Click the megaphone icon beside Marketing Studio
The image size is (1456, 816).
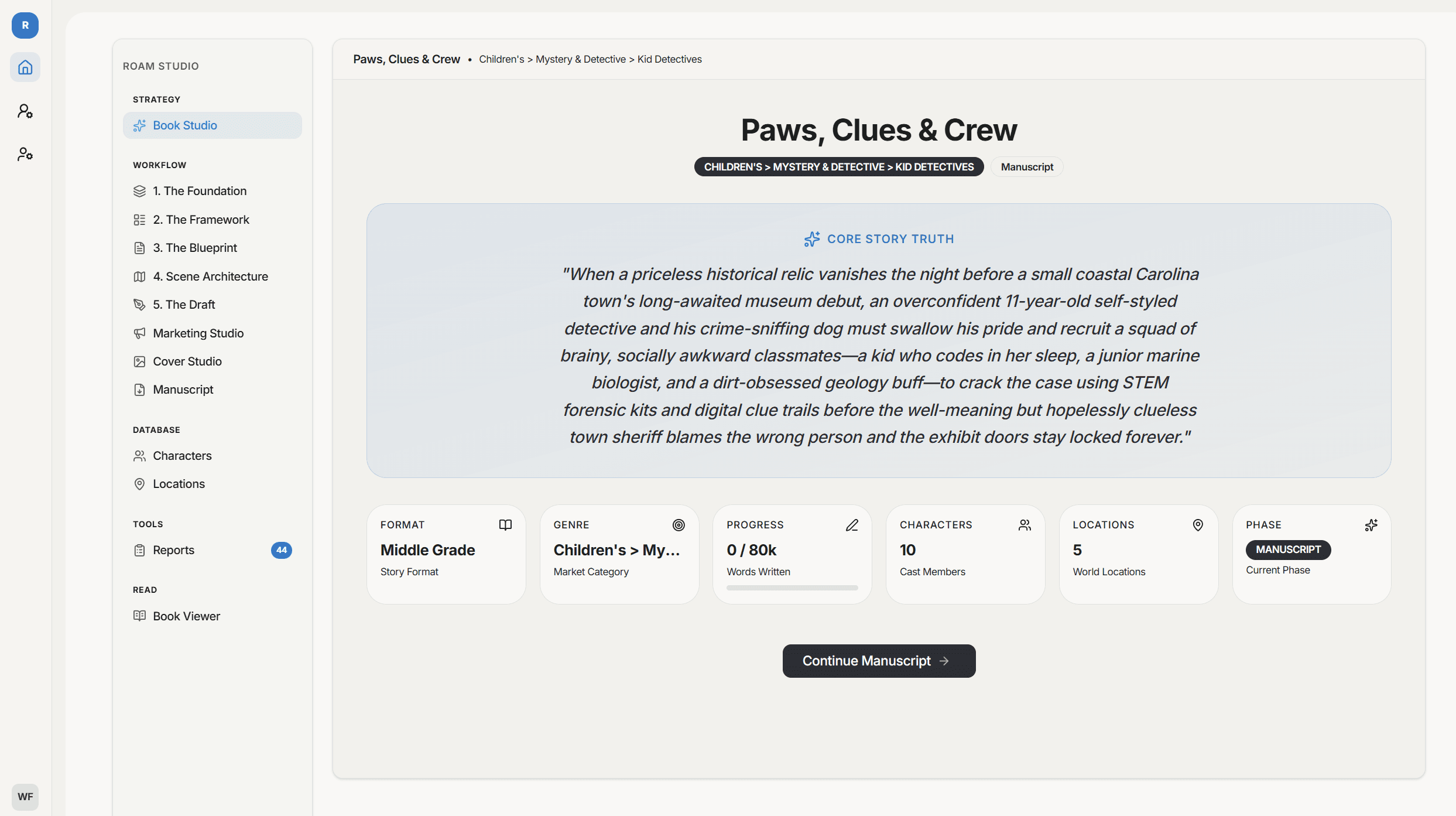point(139,333)
